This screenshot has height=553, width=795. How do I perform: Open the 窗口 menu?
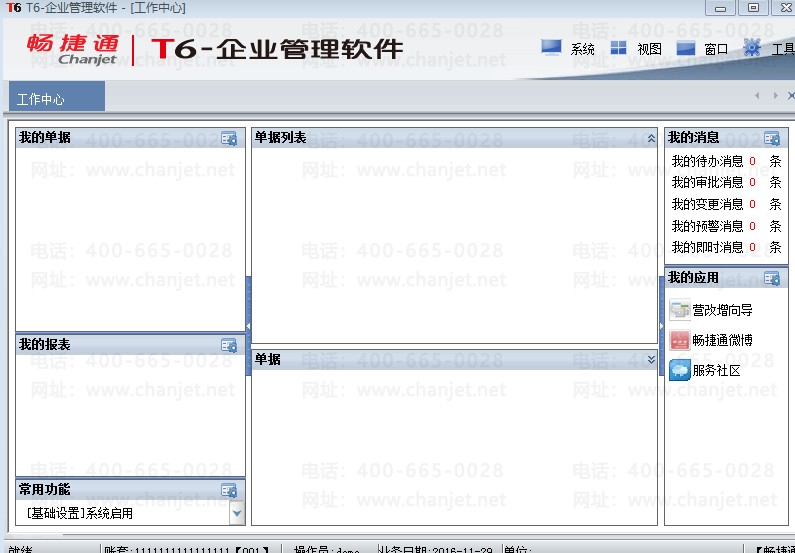716,49
